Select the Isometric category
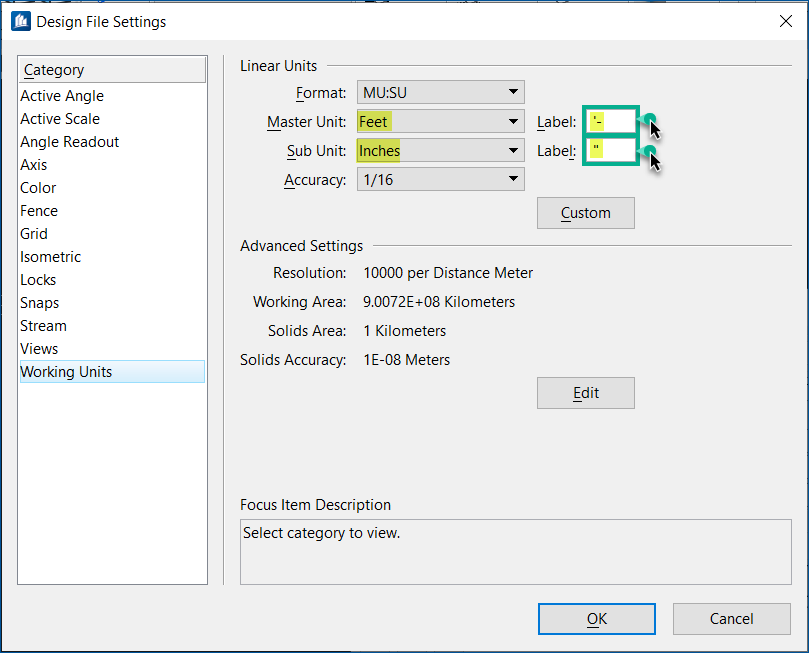Viewport: 809px width, 653px height. 112,257
